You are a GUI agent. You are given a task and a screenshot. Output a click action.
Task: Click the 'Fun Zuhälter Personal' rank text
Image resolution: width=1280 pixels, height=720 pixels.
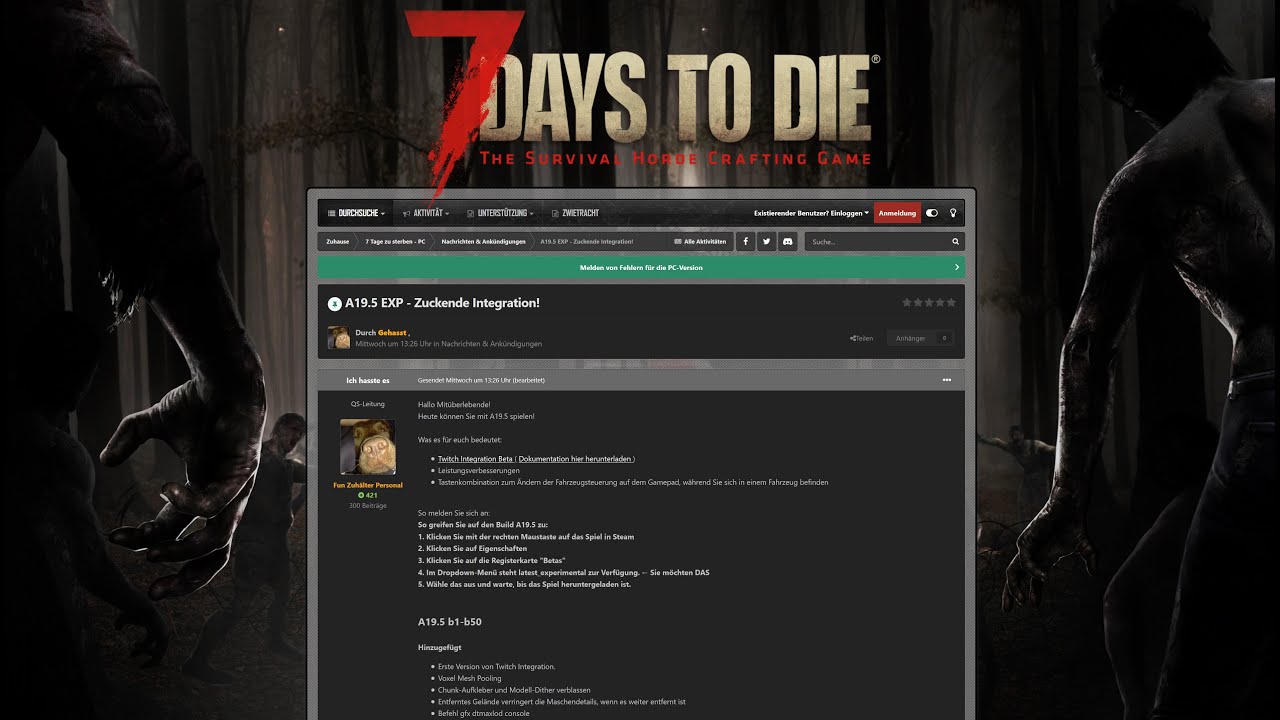coord(367,485)
